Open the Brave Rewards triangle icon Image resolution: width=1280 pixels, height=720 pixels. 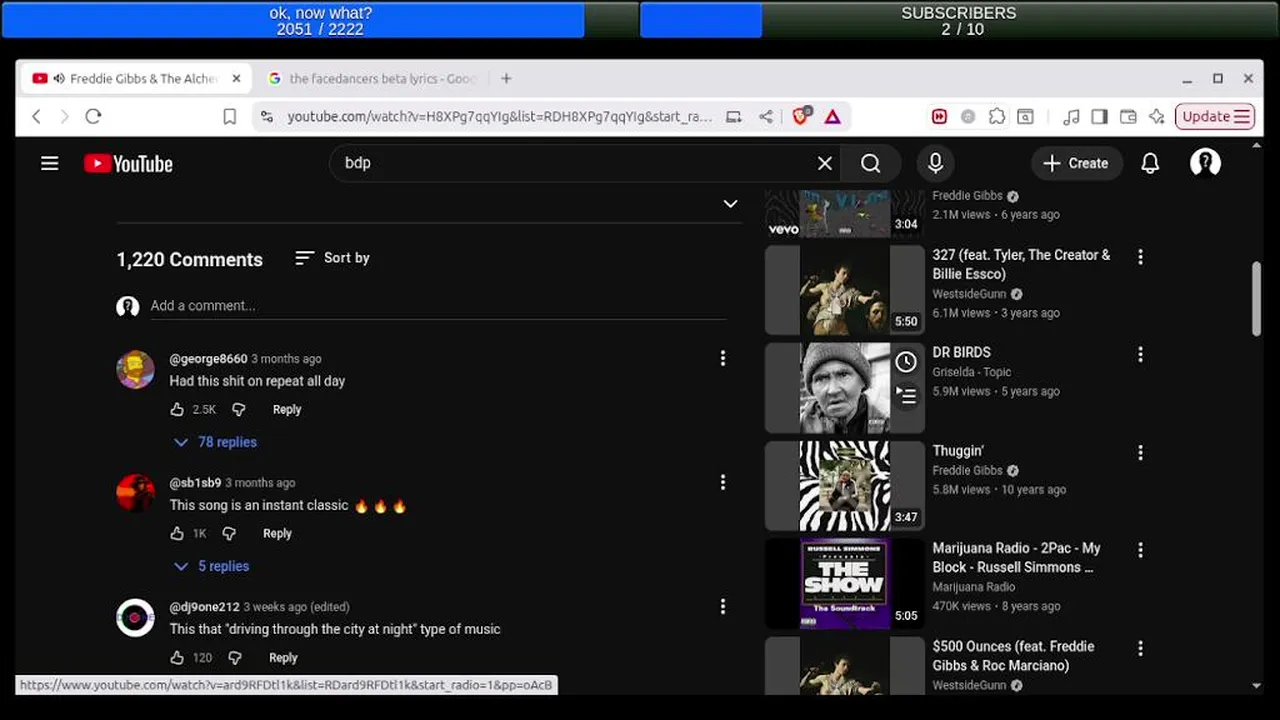point(832,117)
